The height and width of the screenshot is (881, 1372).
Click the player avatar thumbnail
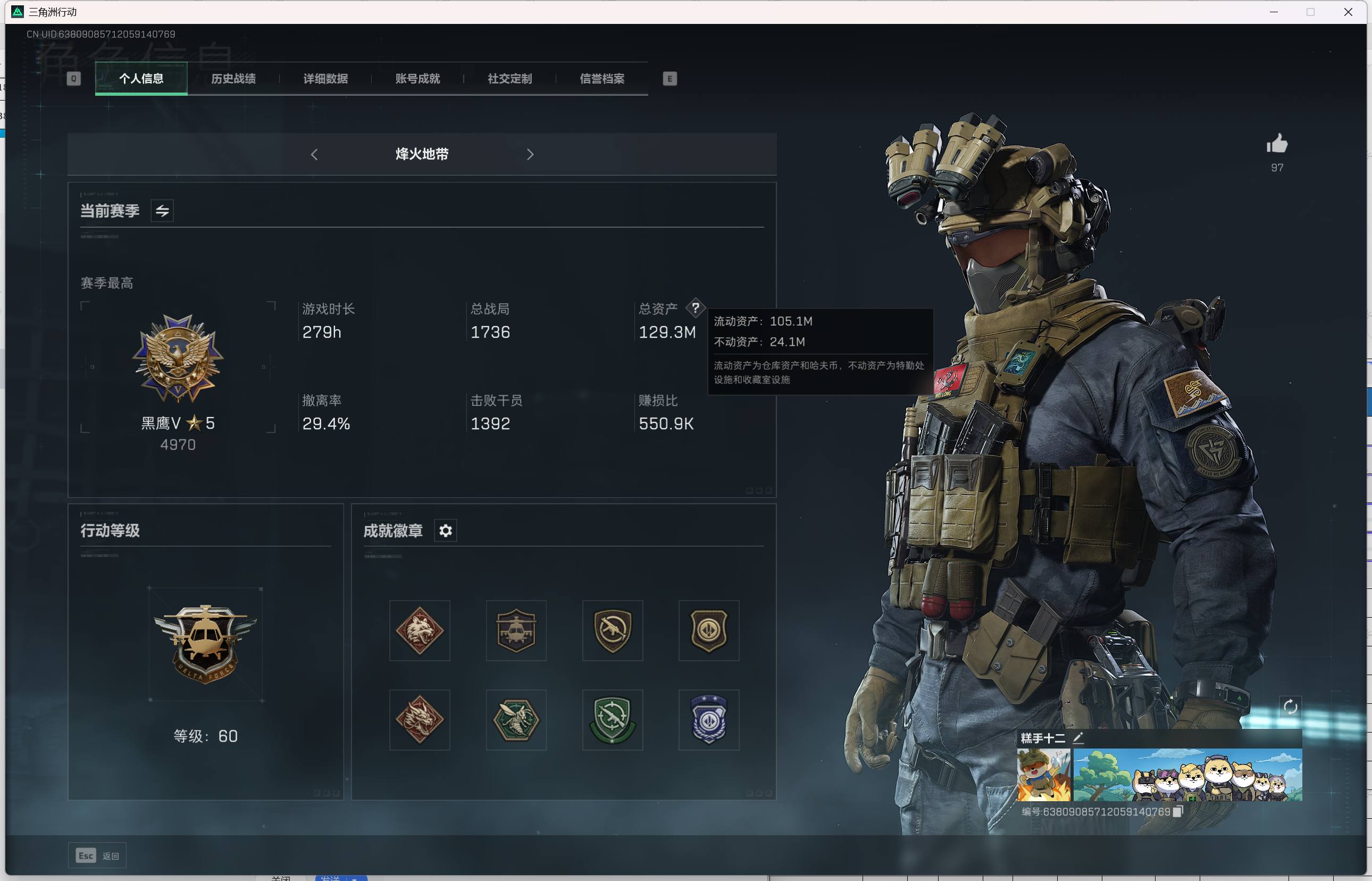point(1043,775)
